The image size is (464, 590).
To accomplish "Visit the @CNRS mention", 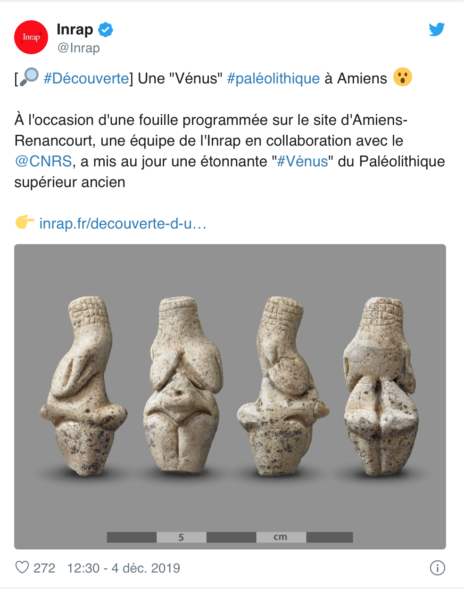I will point(43,161).
